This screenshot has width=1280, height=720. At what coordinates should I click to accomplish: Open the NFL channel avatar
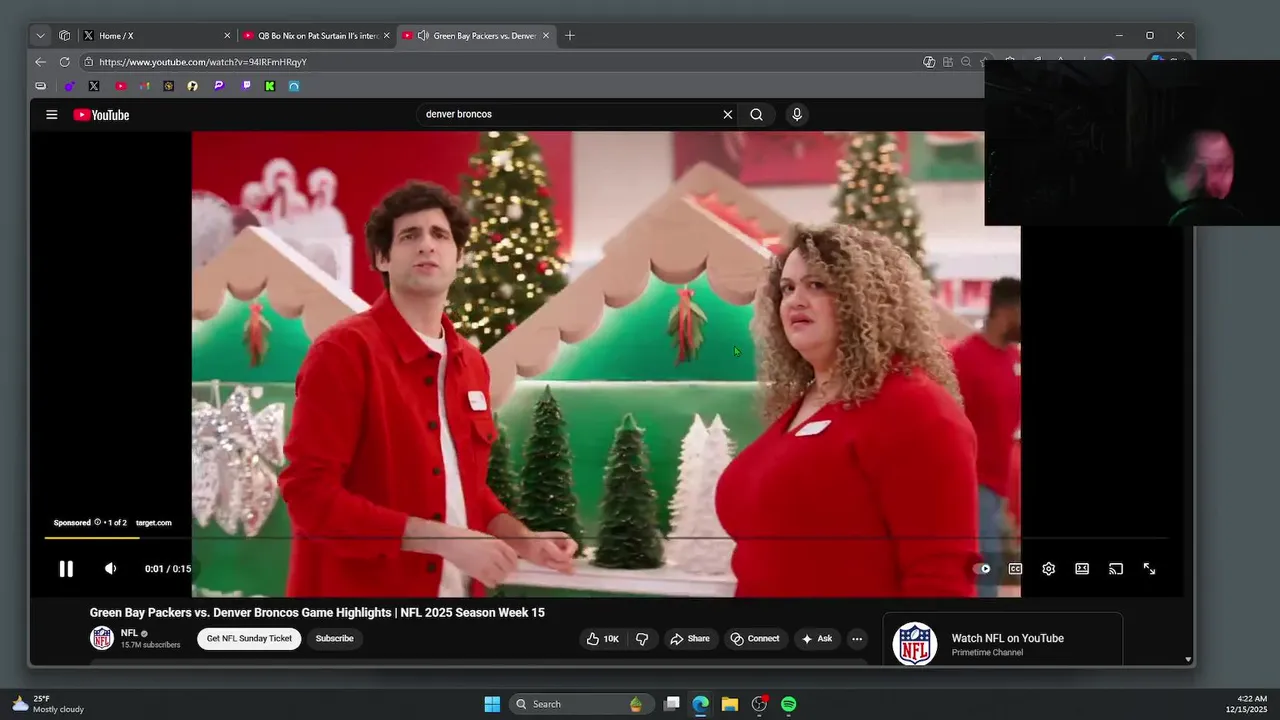[102, 638]
